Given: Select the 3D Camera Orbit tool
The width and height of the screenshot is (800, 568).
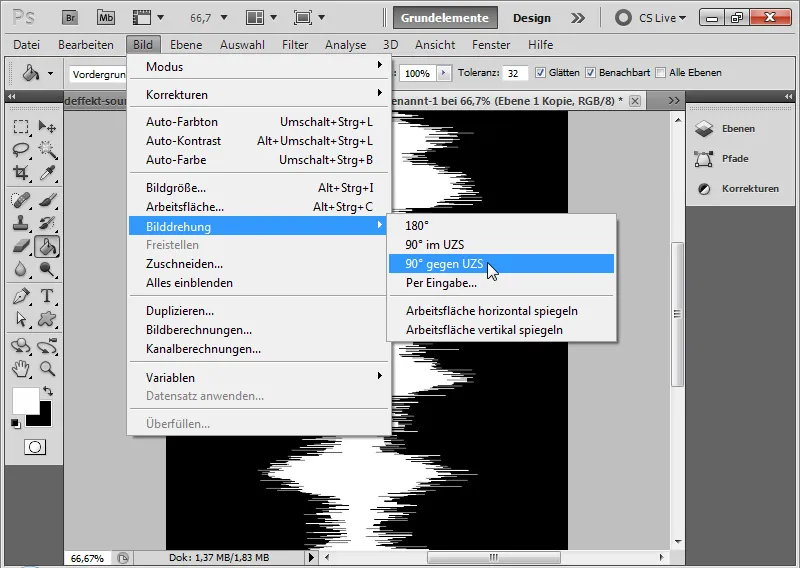Looking at the screenshot, I should (47, 346).
